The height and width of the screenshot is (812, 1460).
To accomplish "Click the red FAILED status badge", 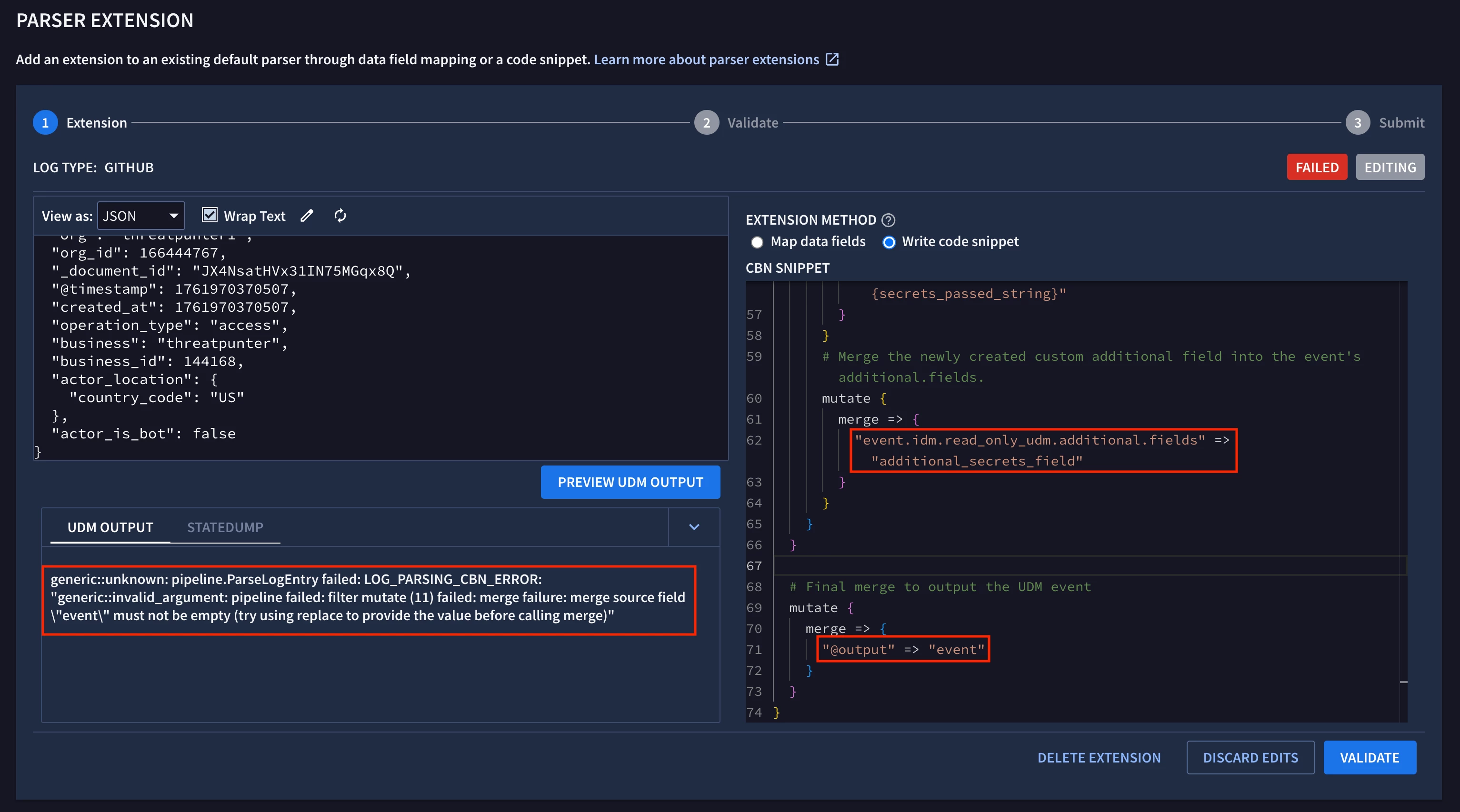I will tap(1317, 167).
